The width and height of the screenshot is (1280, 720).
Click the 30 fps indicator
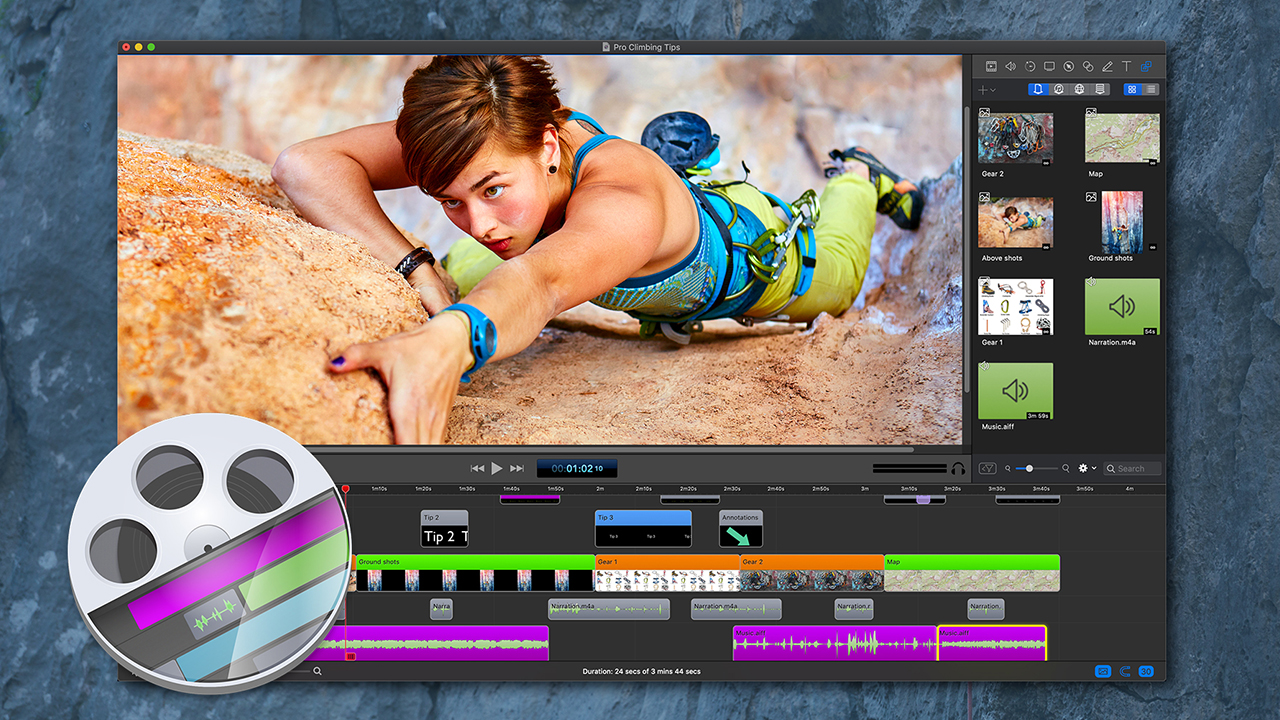tap(1146, 671)
